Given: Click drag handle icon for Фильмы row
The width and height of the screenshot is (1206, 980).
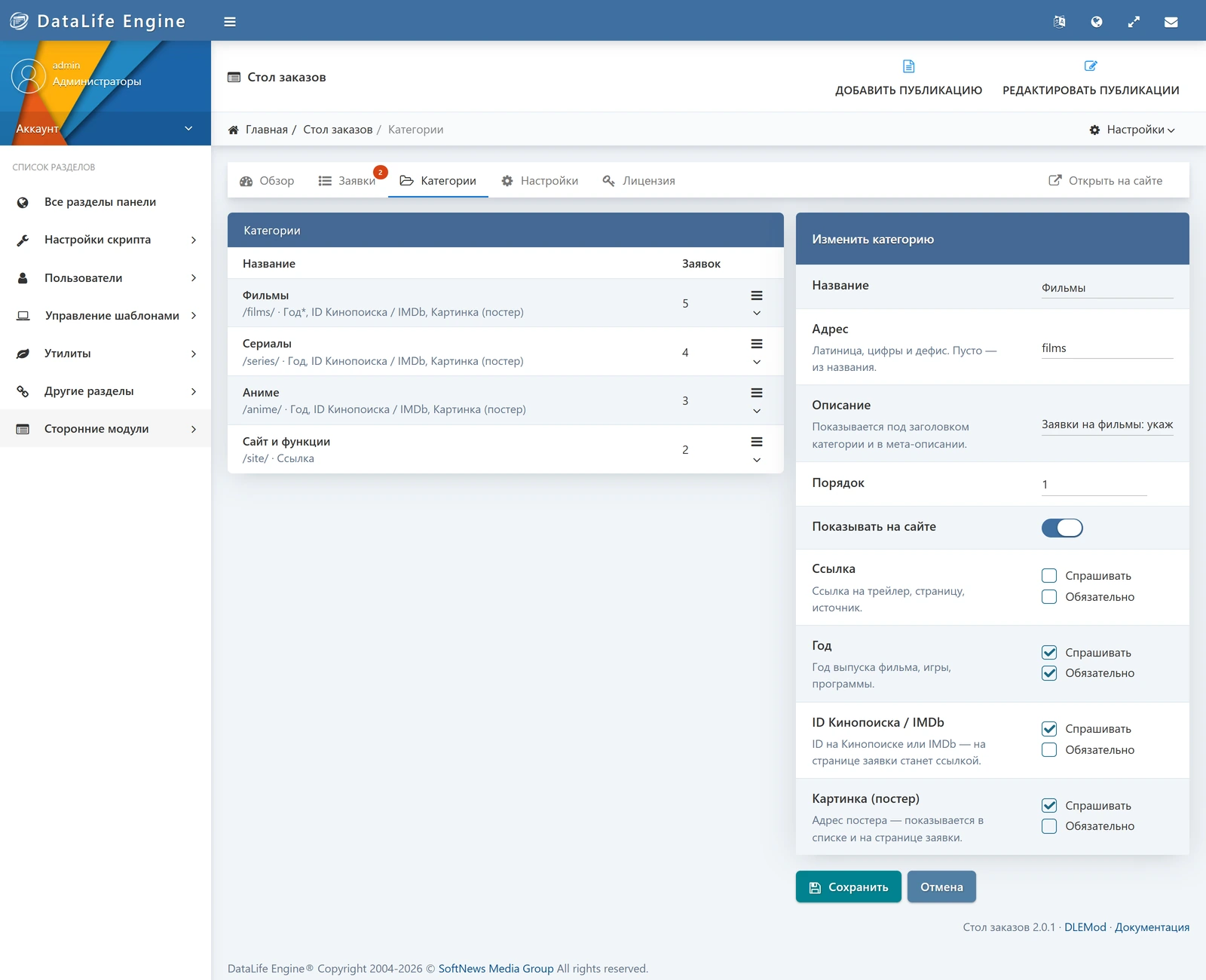Looking at the screenshot, I should tap(757, 296).
